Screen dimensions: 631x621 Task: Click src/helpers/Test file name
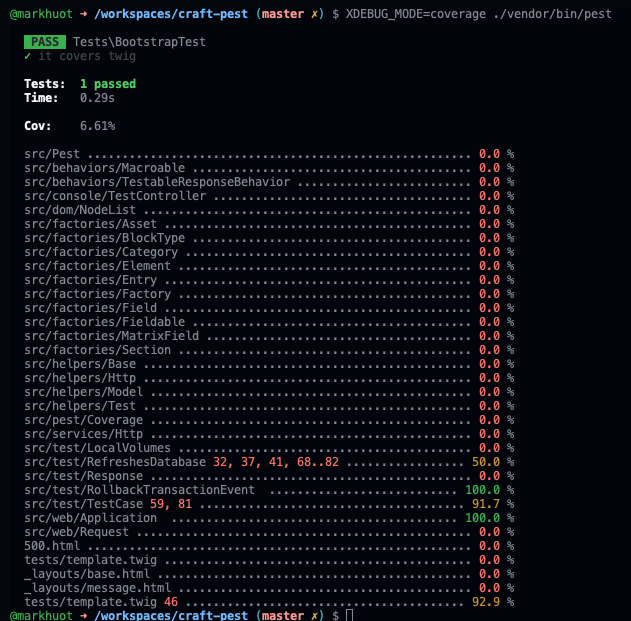click(x=80, y=406)
